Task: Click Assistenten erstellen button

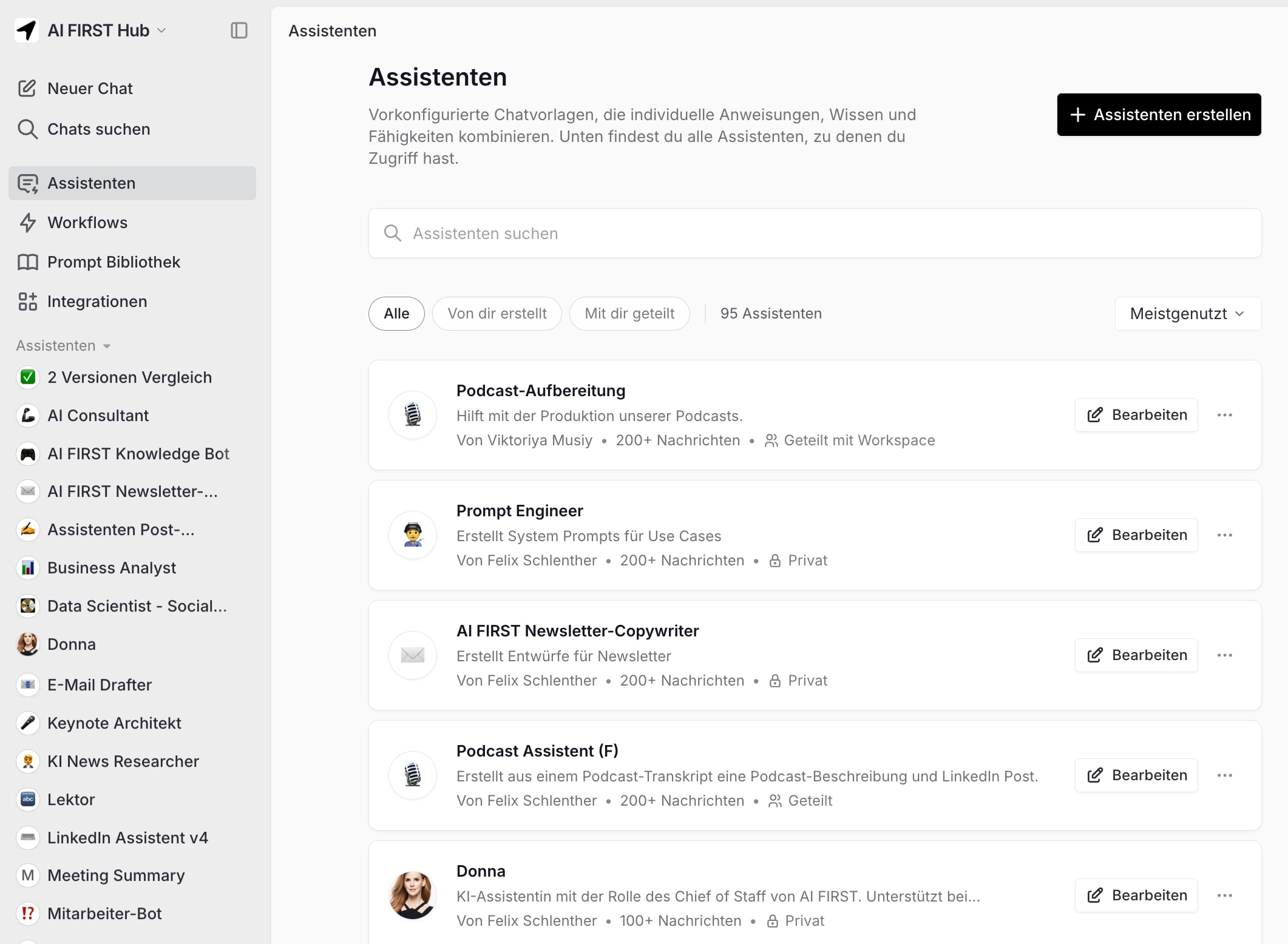Action: point(1159,115)
